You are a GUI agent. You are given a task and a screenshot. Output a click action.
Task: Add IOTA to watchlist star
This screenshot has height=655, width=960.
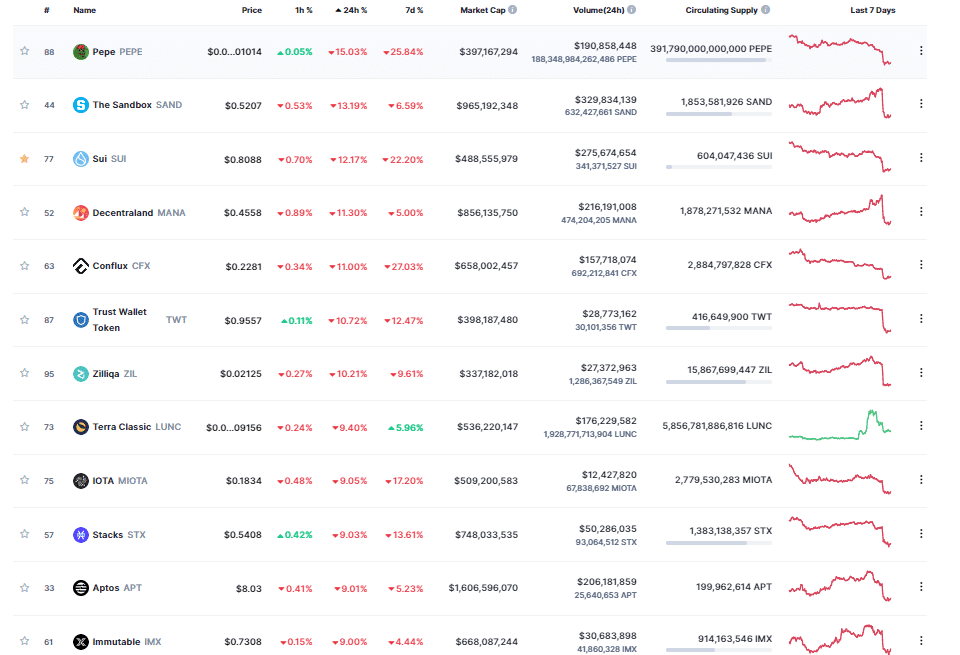pos(24,480)
